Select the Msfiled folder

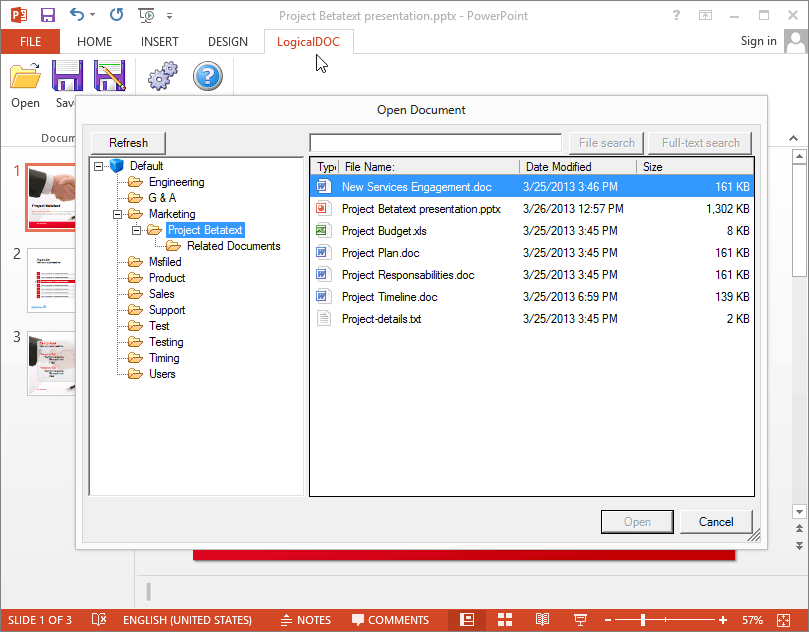coord(165,262)
